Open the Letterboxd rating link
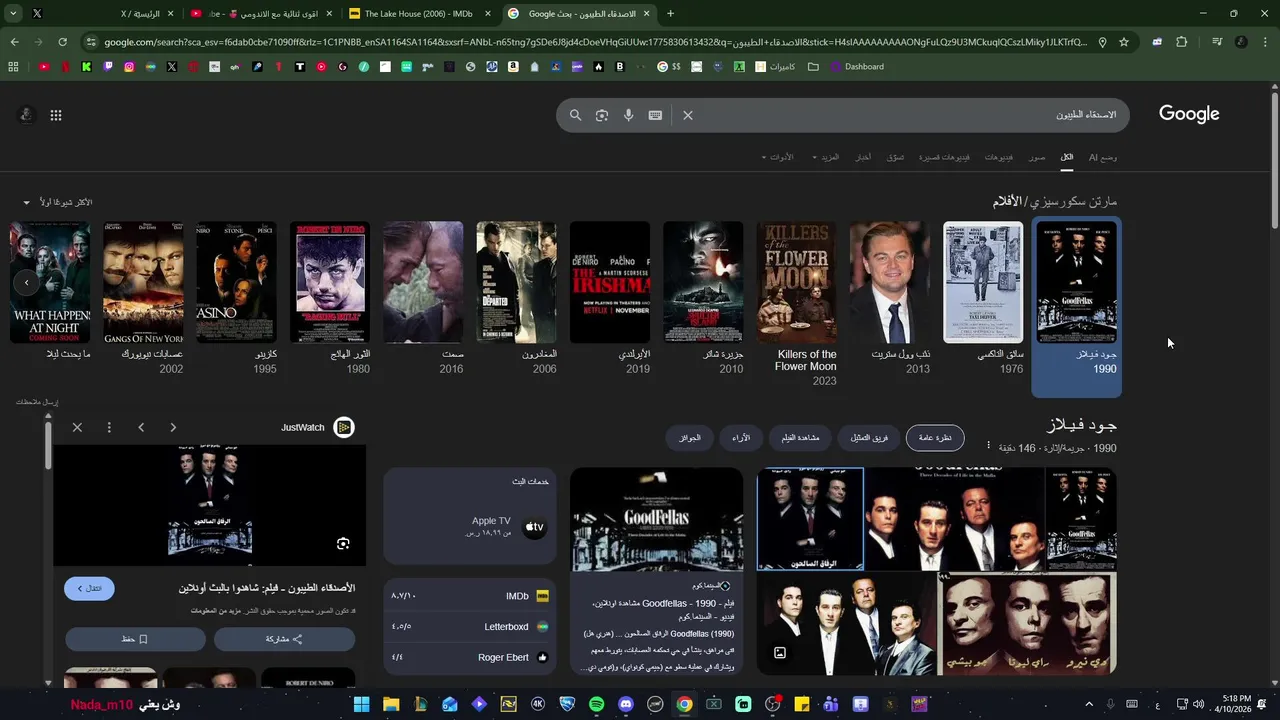The height and width of the screenshot is (720, 1280). point(470,627)
